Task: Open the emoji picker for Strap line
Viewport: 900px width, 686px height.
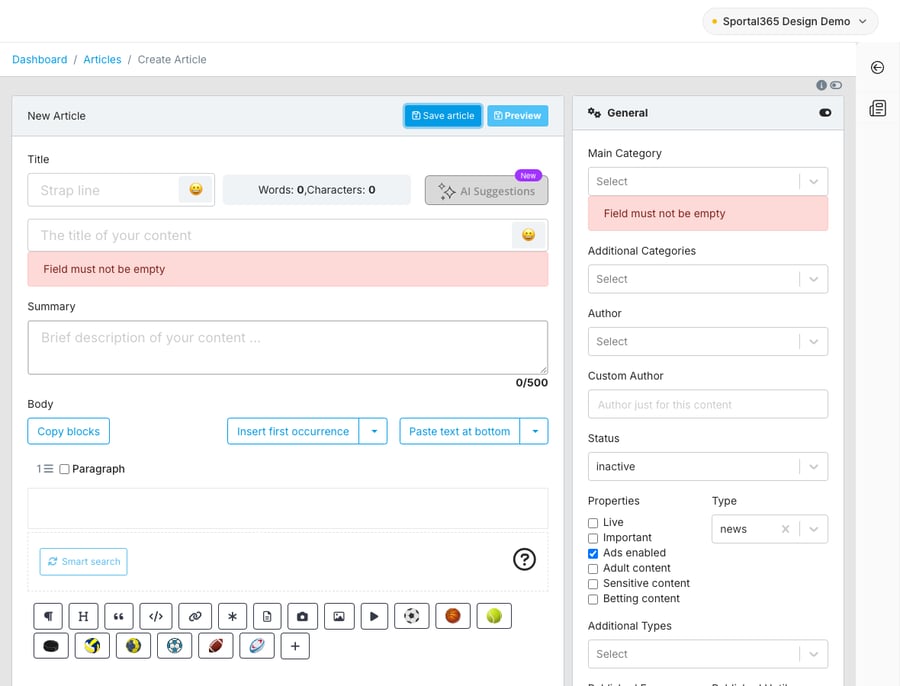Action: tap(196, 189)
